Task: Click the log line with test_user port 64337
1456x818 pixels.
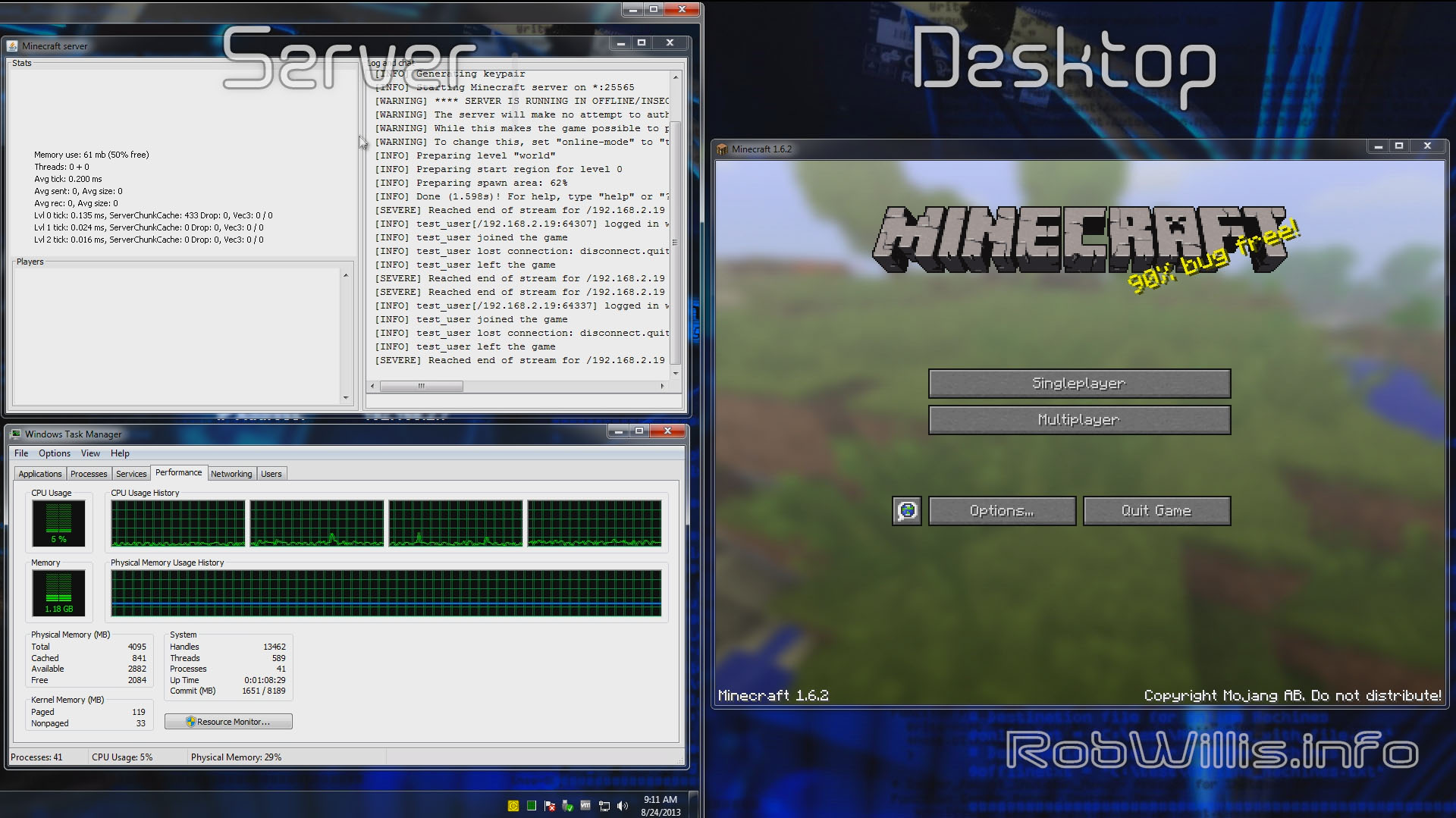Action: click(x=522, y=306)
